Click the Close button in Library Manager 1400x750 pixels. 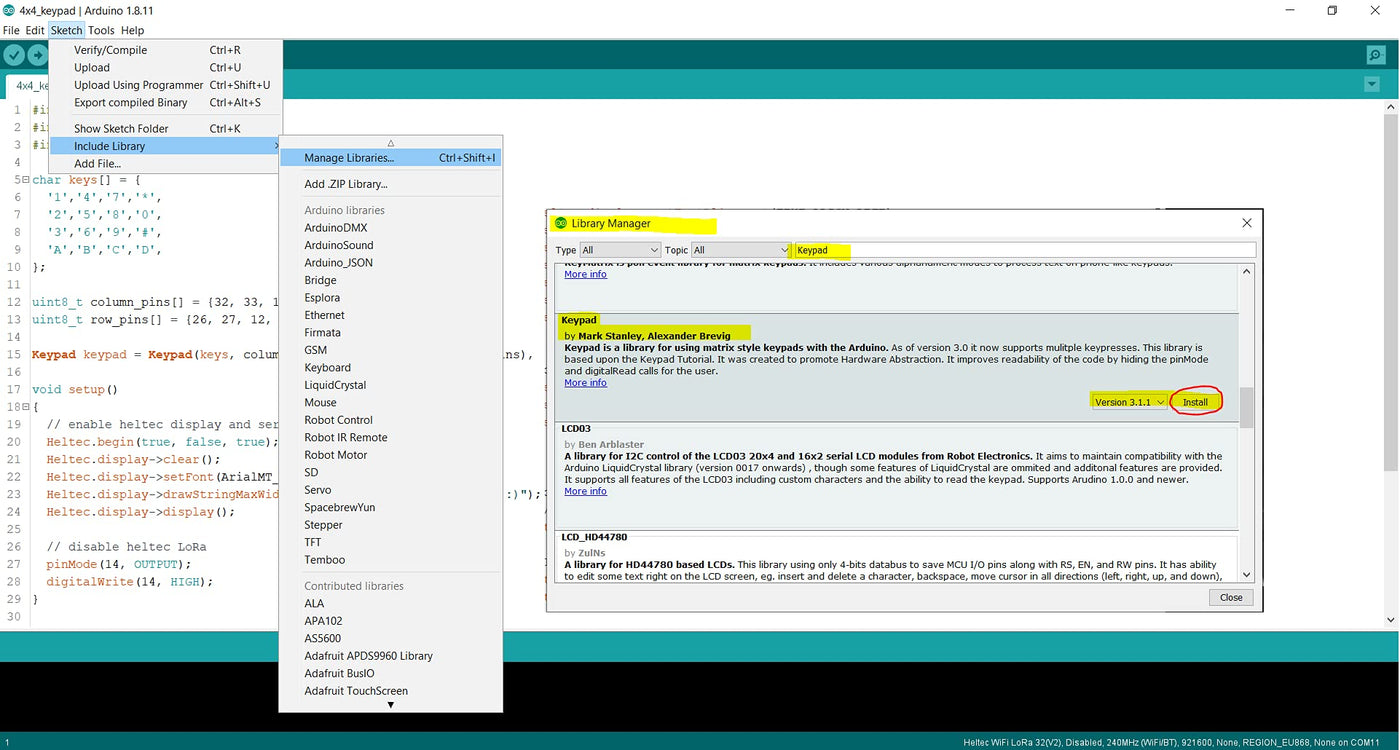coord(1231,597)
